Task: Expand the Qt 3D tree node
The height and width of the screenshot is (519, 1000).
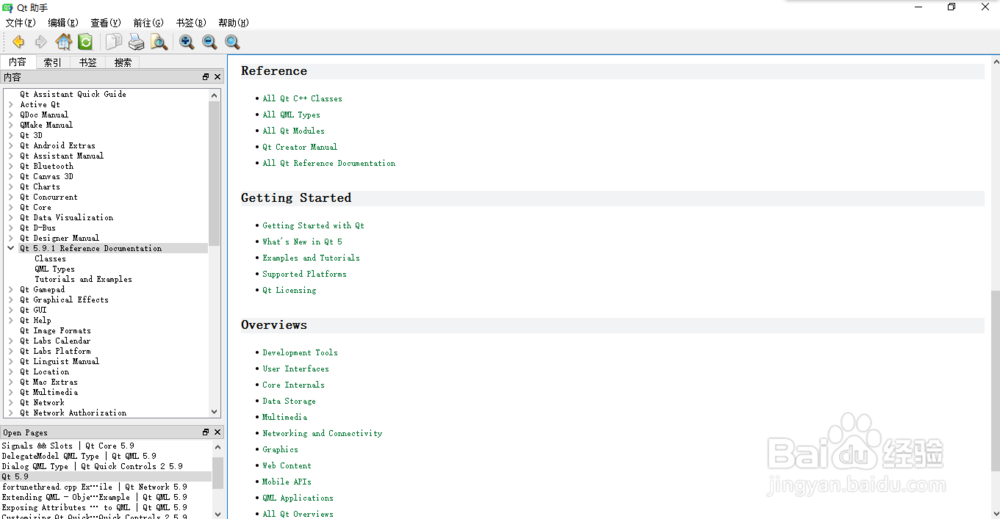Action: [11, 135]
